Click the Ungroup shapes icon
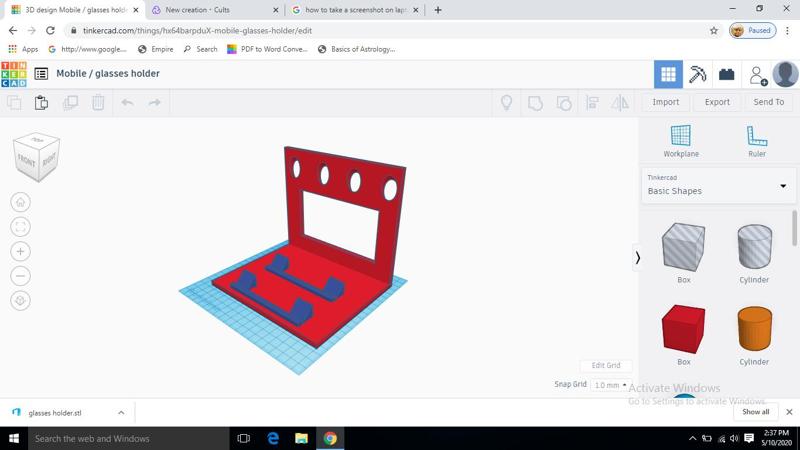The image size is (800, 450). (x=564, y=103)
